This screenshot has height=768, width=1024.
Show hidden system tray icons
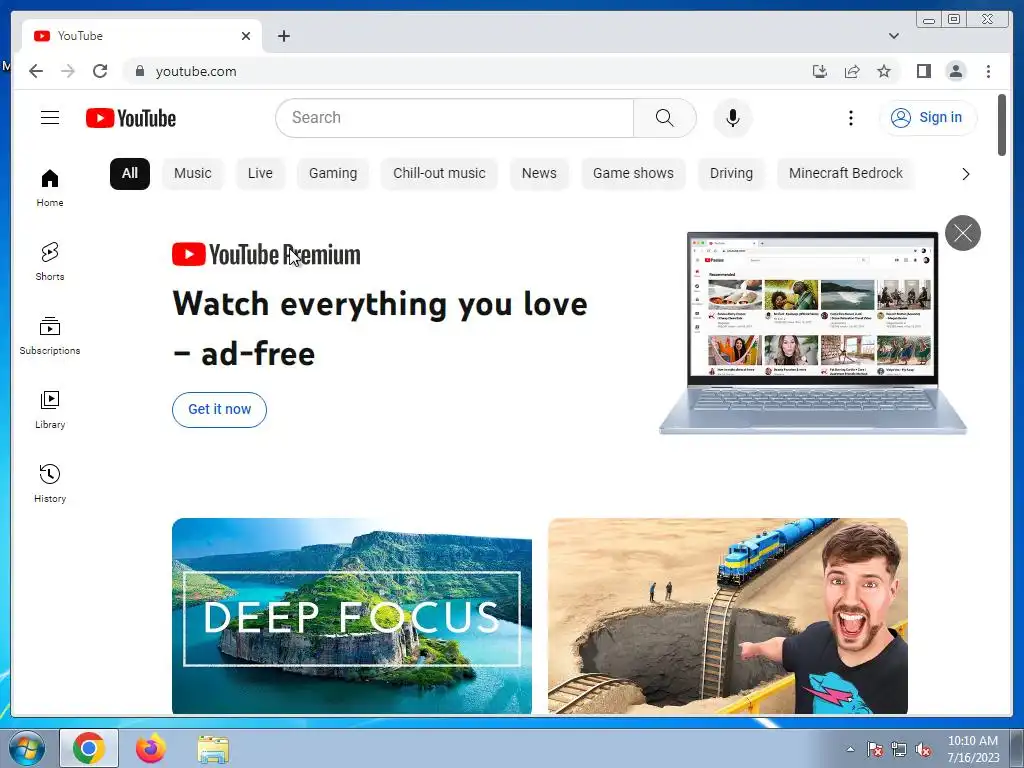(x=850, y=749)
